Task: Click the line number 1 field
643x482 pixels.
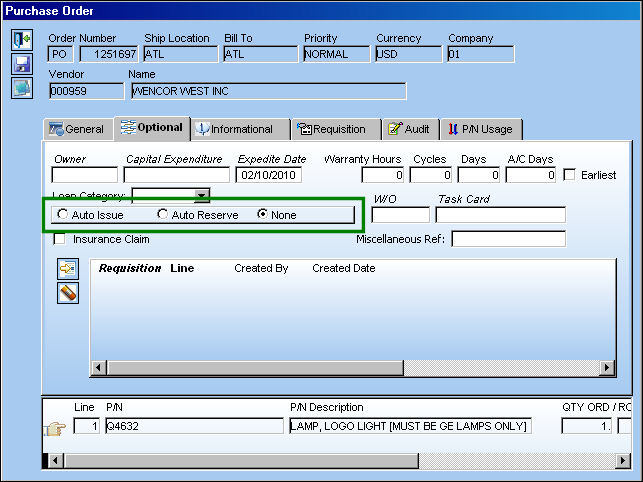Action: pyautogui.click(x=87, y=426)
